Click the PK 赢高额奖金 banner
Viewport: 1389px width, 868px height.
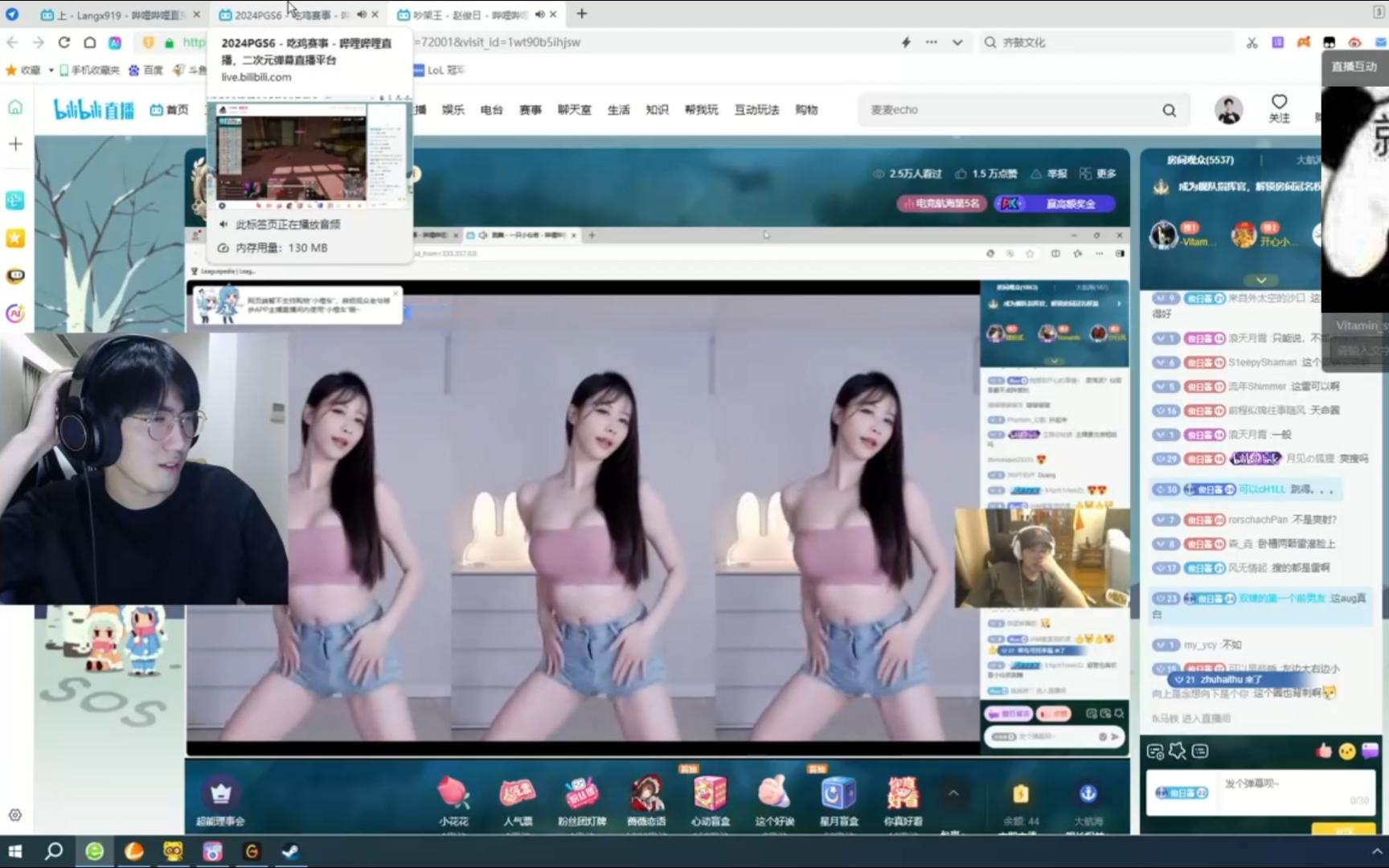point(1055,203)
